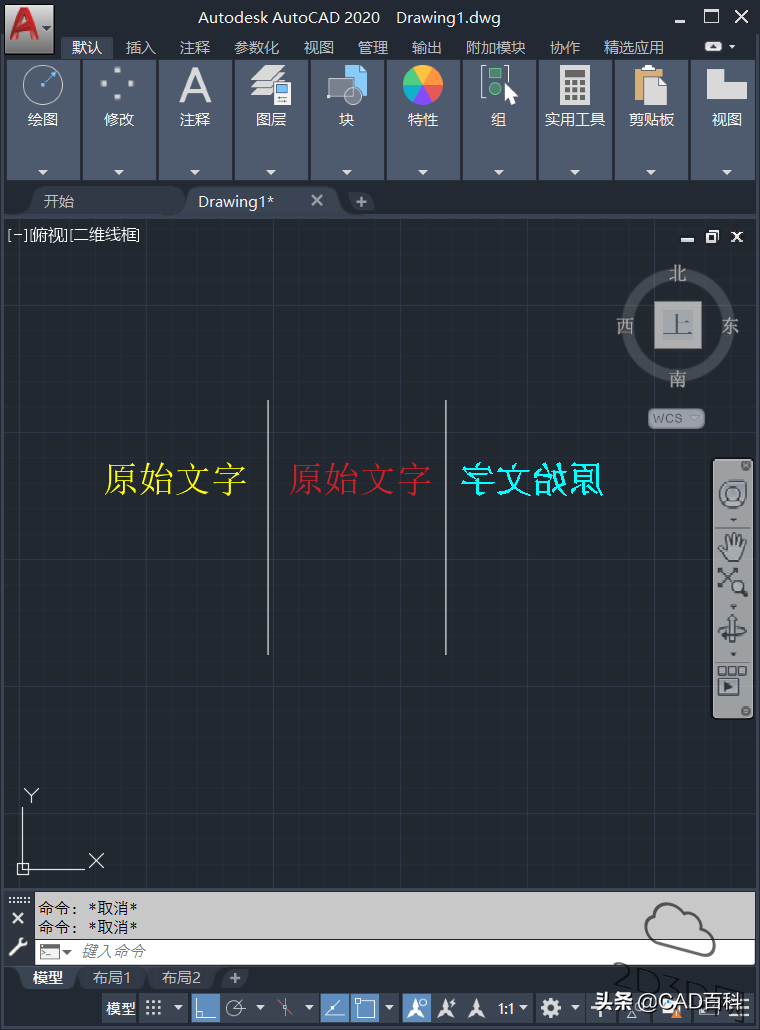Screen dimensions: 760x1030
Task: Expand the Layers (图层) panel arrow
Action: (271, 172)
